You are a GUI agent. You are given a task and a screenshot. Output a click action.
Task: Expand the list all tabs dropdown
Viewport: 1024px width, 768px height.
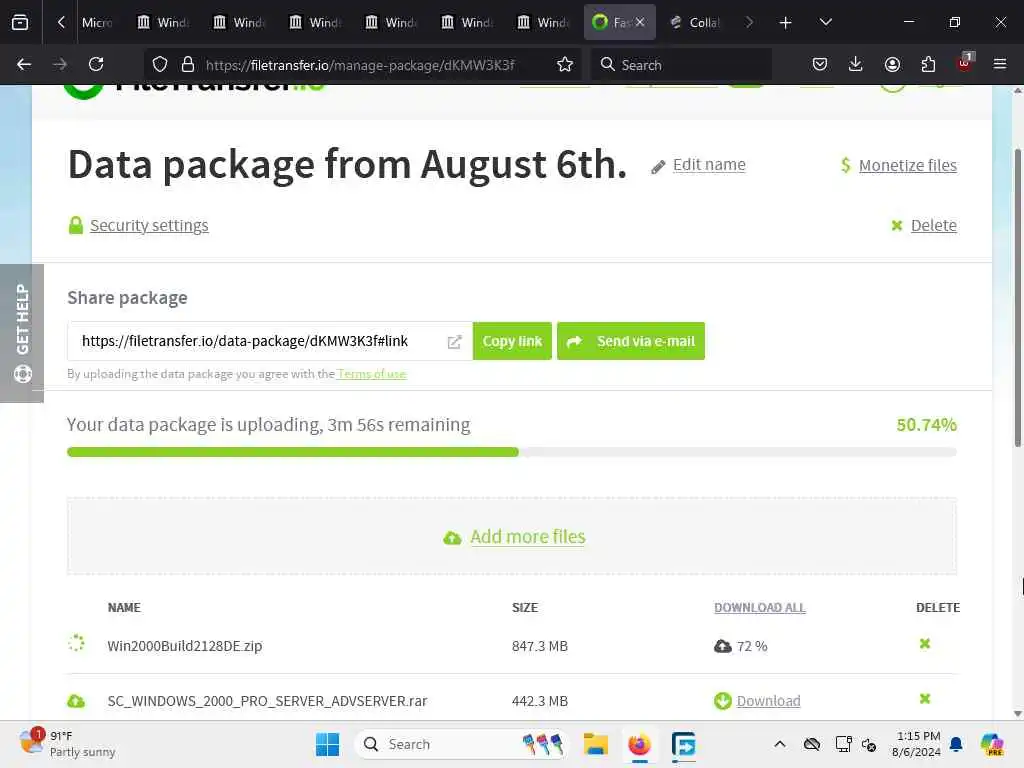tap(825, 22)
